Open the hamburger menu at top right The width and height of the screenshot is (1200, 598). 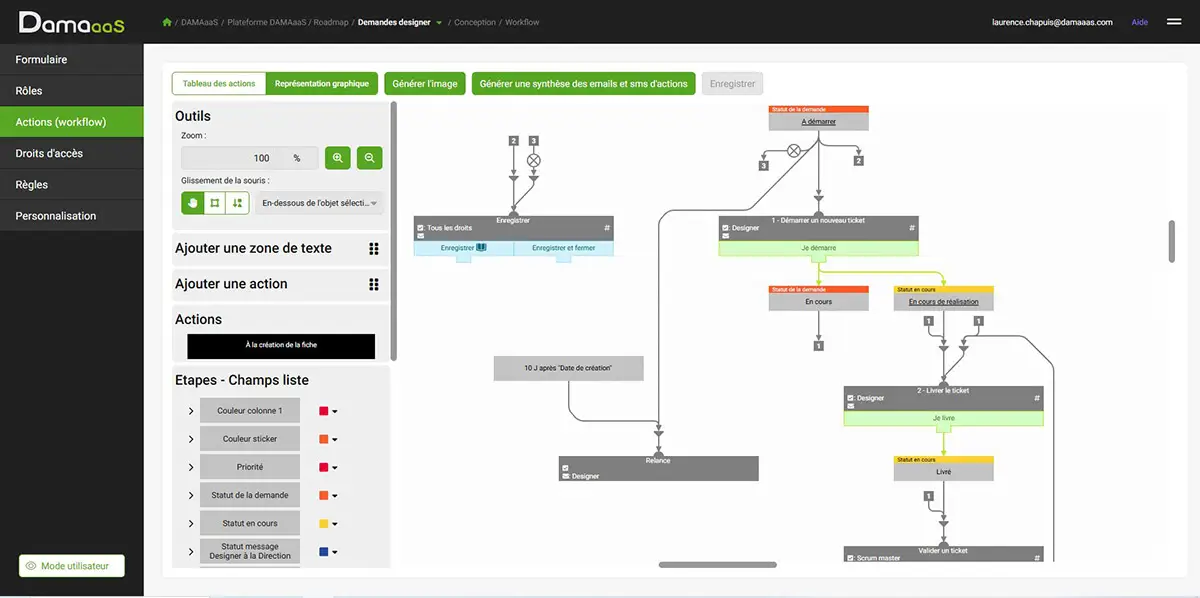(1174, 22)
